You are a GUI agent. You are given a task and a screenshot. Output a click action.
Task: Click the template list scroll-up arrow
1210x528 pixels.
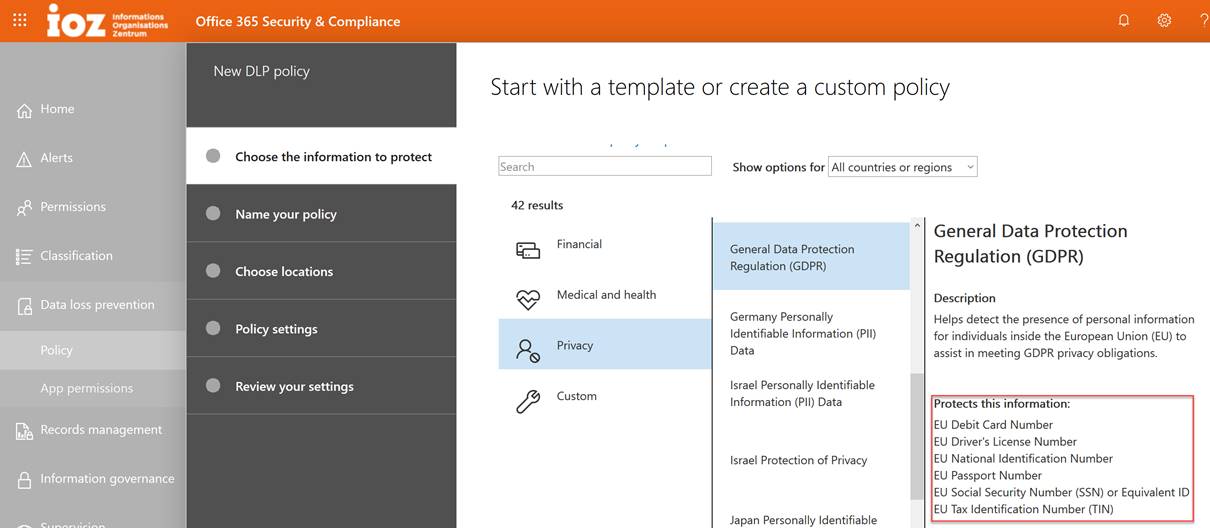click(917, 226)
